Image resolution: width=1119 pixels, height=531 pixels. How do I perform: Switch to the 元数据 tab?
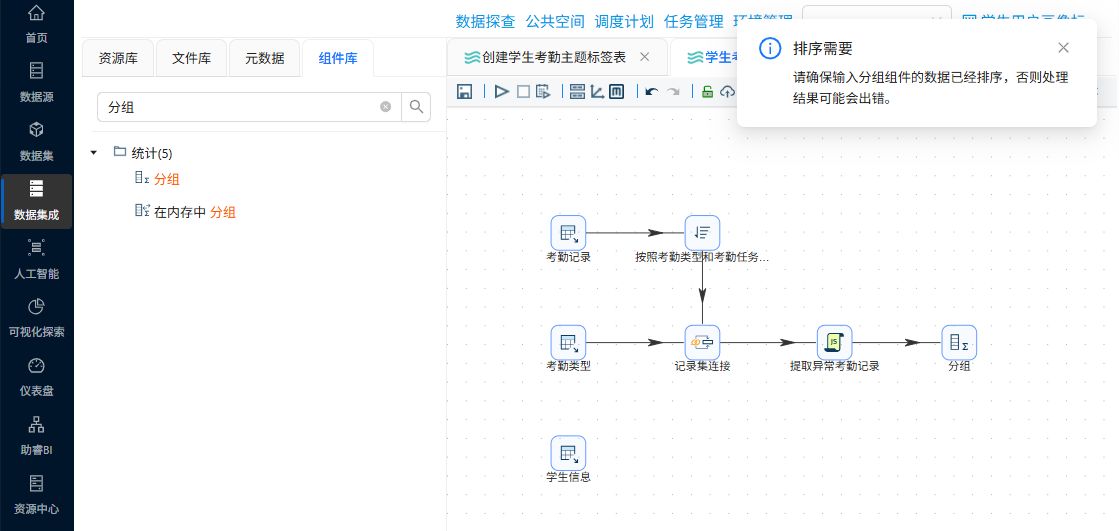264,59
